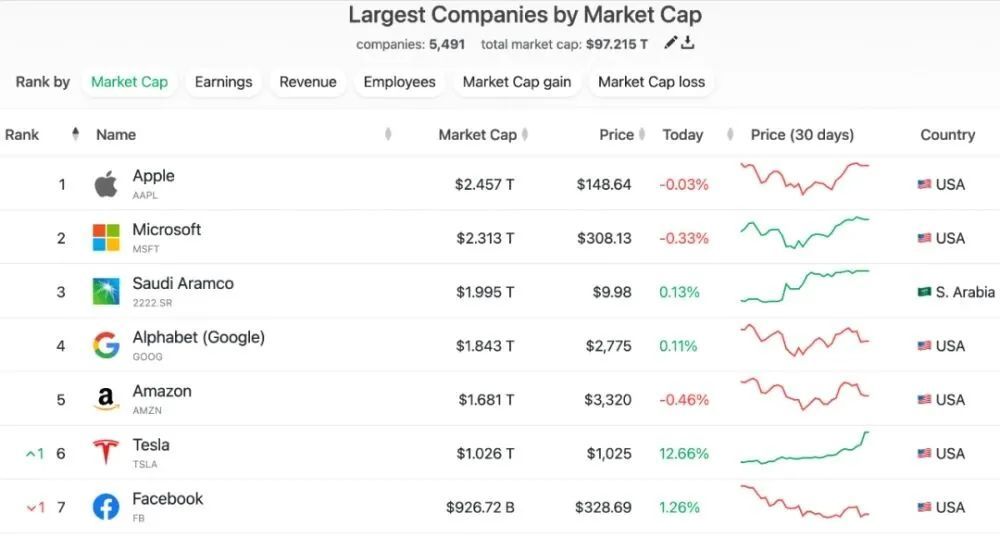Rank companies by Employees
The image size is (1000, 538).
399,82
